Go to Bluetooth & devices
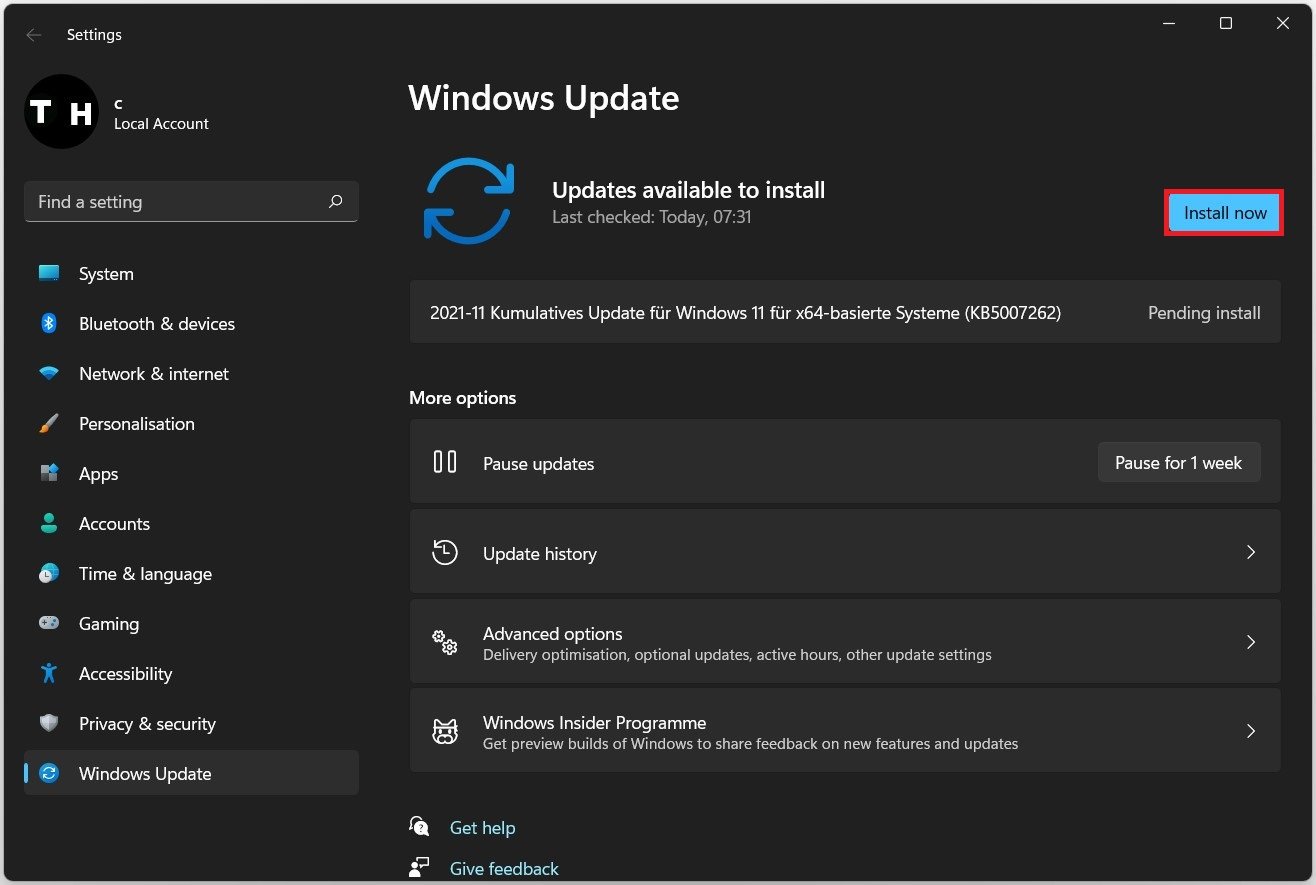 (191, 324)
